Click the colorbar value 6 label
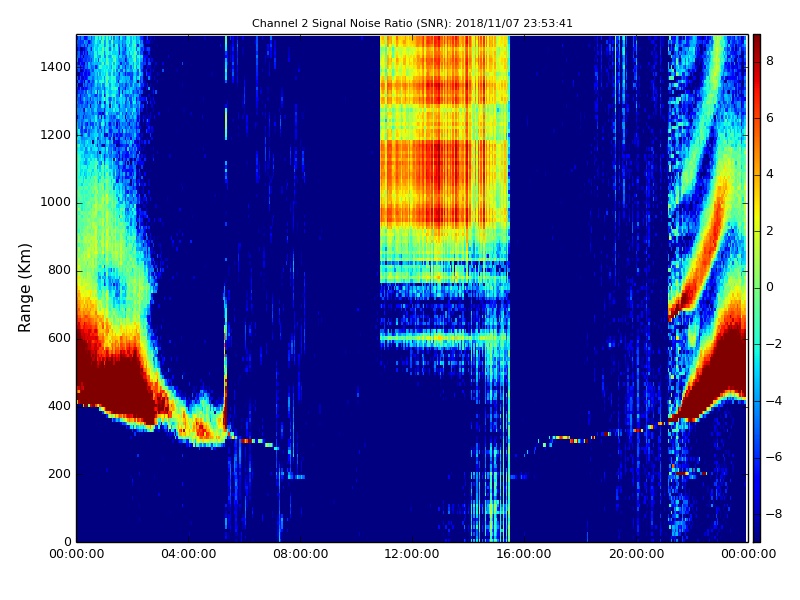The image size is (800, 600). 770,118
